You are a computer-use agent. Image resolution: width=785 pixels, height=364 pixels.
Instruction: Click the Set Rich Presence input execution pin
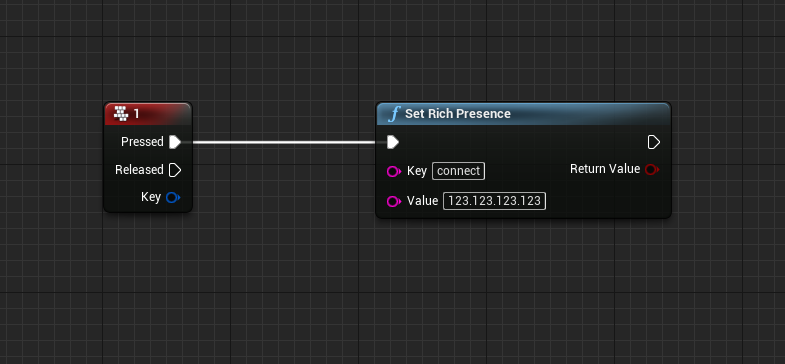[x=393, y=143]
